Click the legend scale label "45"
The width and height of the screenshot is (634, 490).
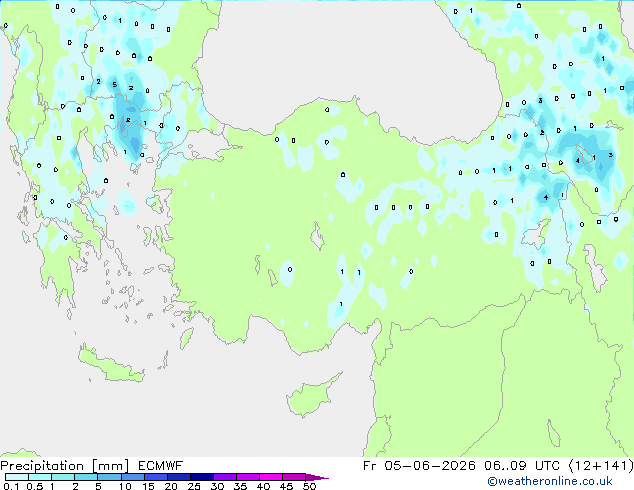(286, 486)
